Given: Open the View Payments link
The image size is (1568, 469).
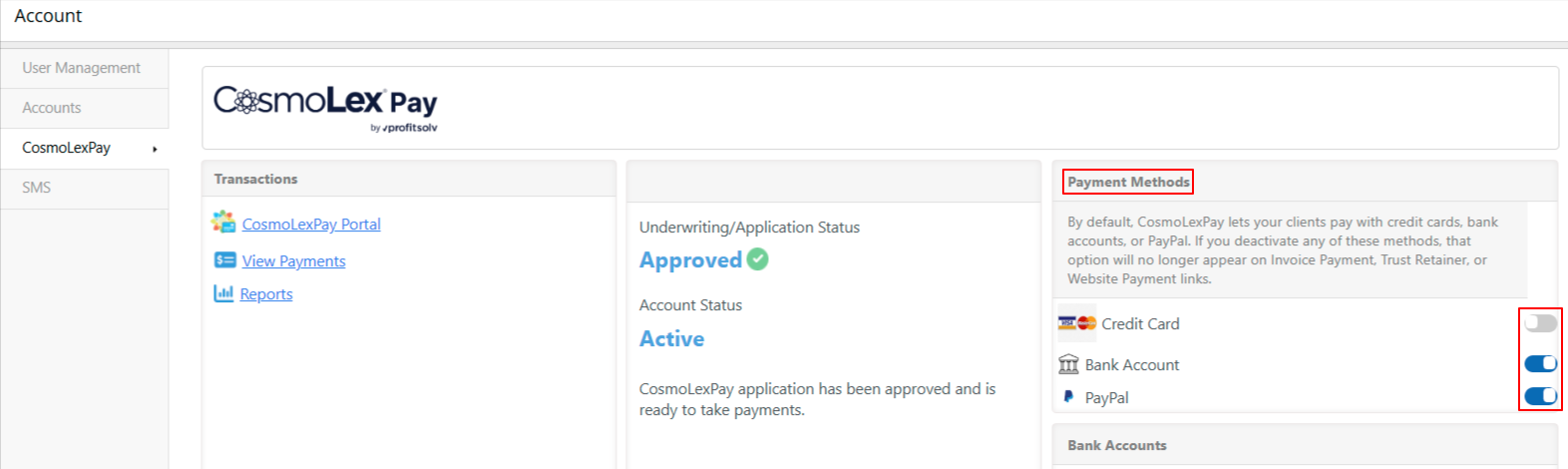Looking at the screenshot, I should [x=293, y=261].
